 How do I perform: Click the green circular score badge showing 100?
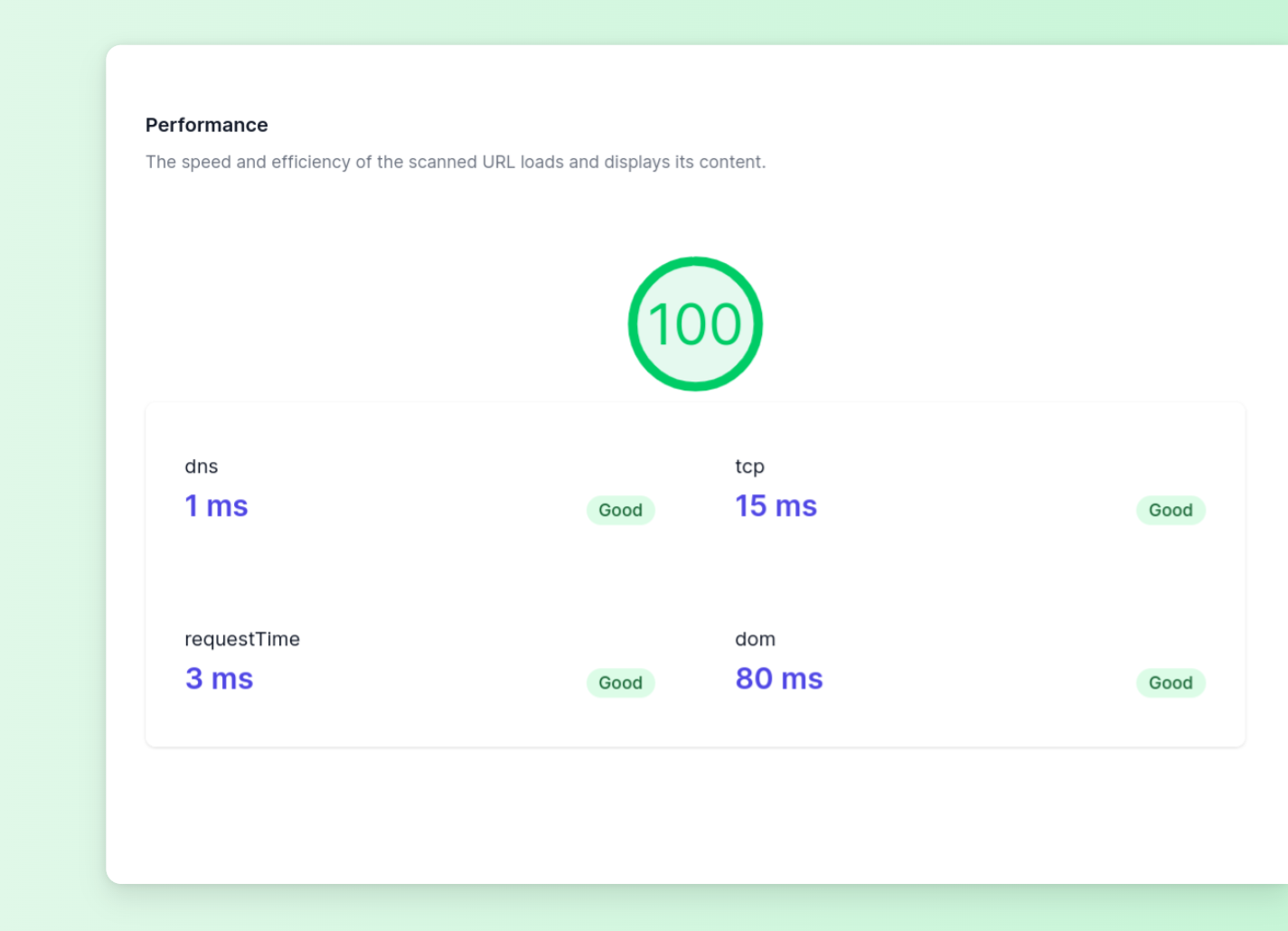coord(694,324)
